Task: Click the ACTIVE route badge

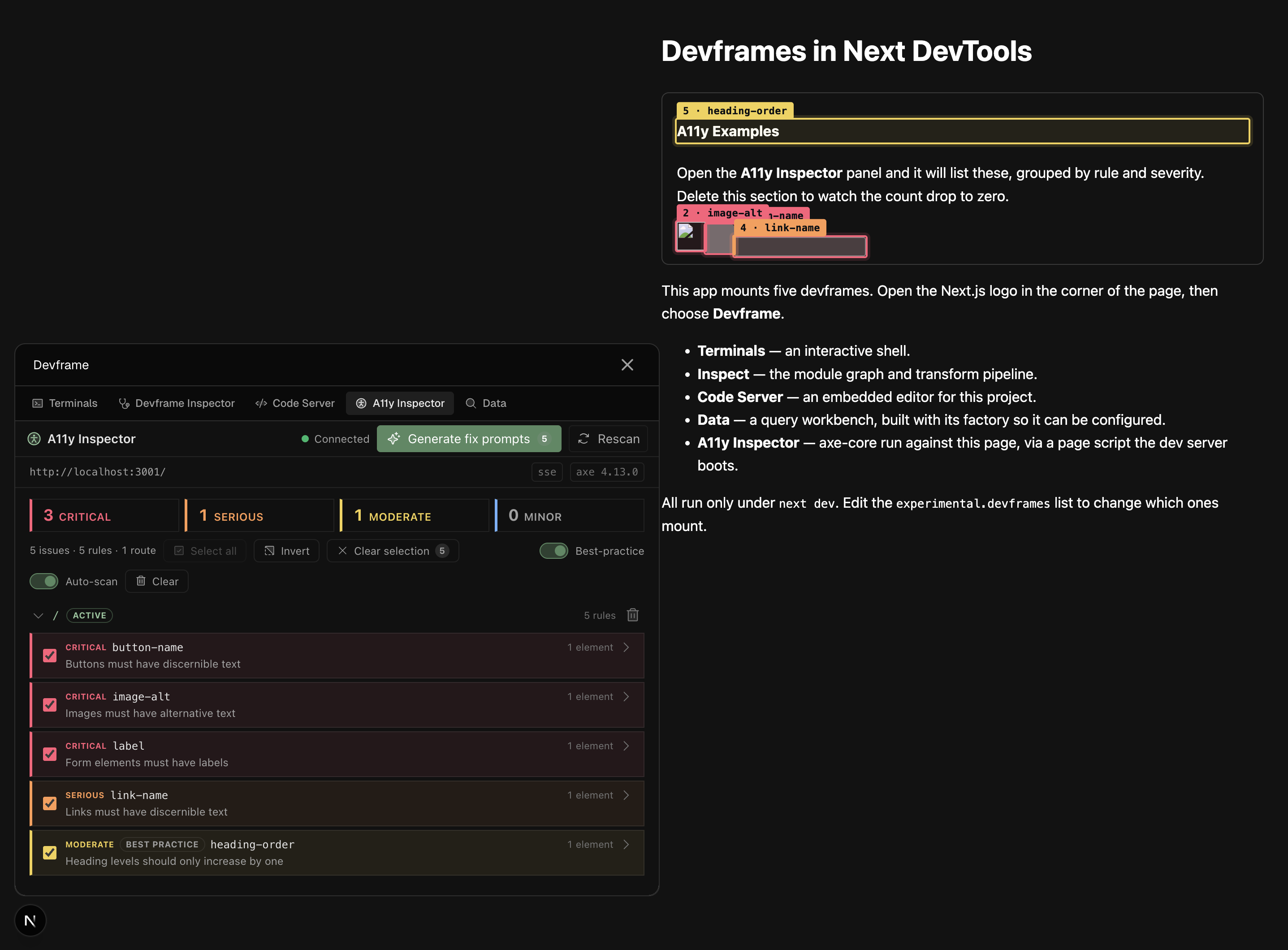Action: pyautogui.click(x=90, y=615)
